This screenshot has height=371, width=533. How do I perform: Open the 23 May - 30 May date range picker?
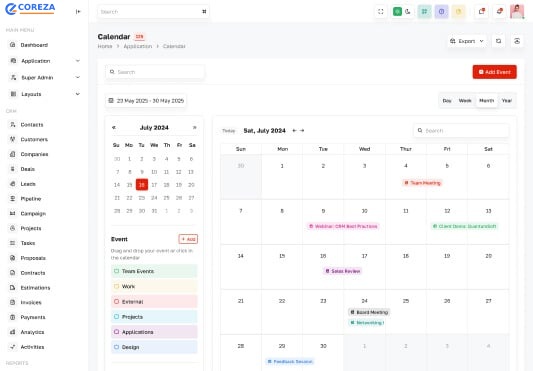pyautogui.click(x=146, y=101)
